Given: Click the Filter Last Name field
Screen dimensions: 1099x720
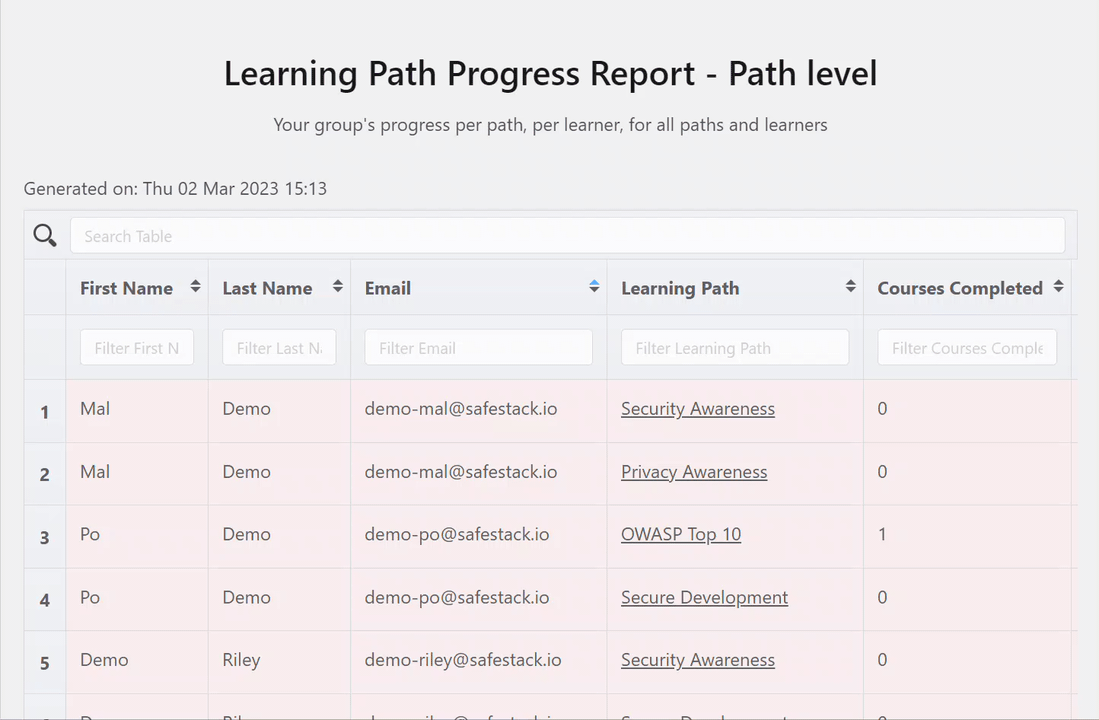Looking at the screenshot, I should [x=279, y=347].
